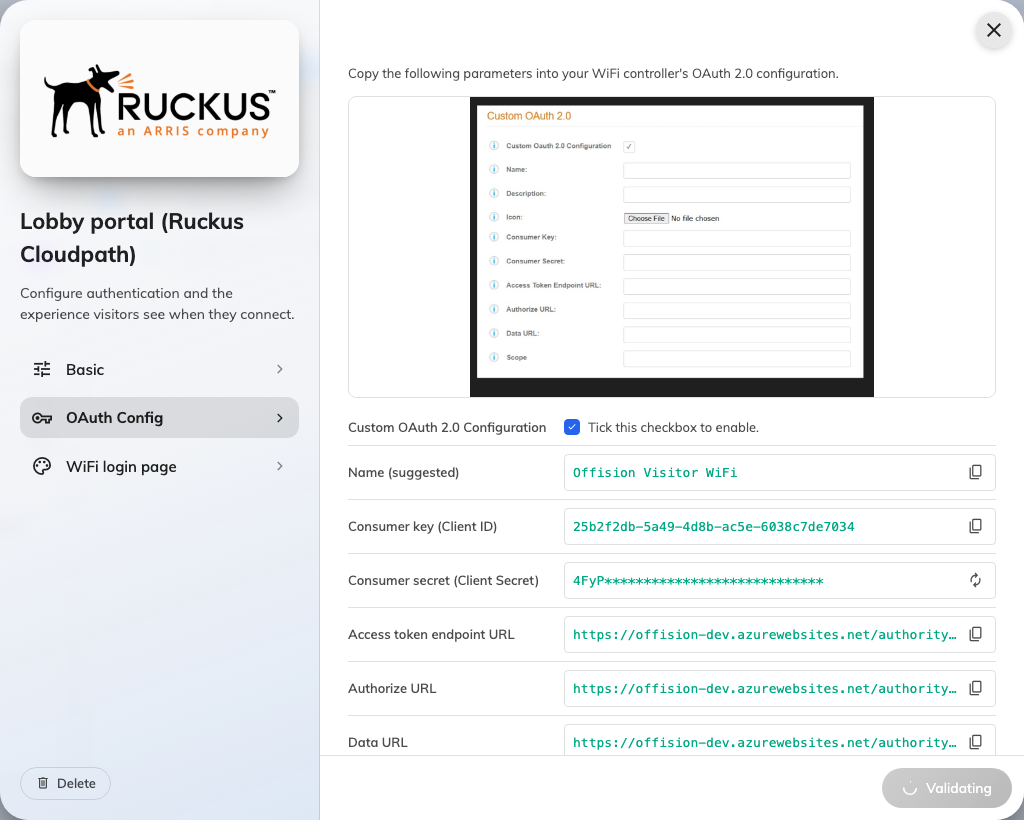Click the OAuth Config key icon
Viewport: 1024px width, 820px height.
point(42,418)
